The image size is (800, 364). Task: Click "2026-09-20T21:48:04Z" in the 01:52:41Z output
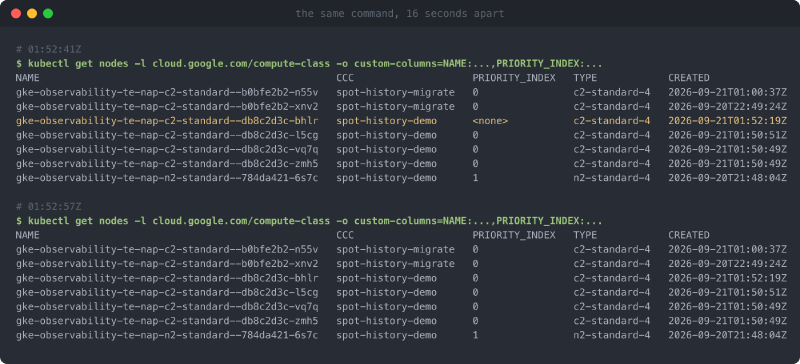point(728,178)
